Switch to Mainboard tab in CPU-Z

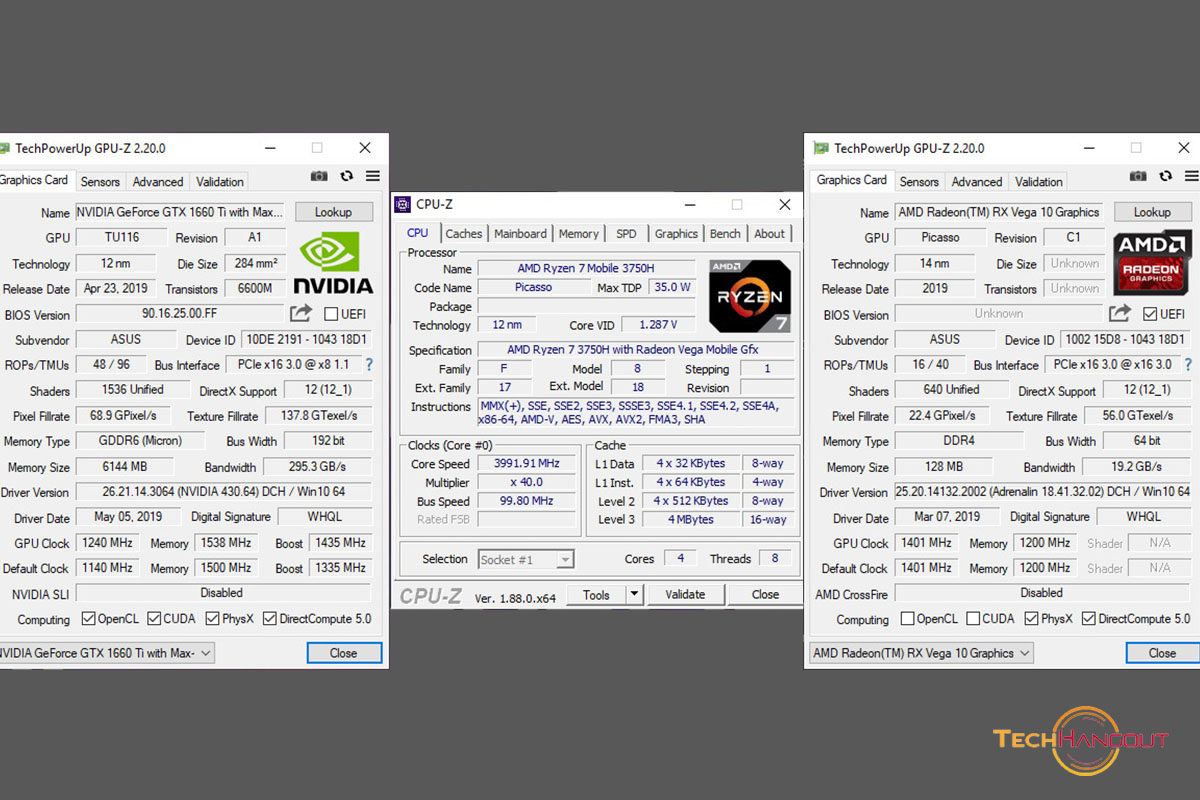click(520, 234)
